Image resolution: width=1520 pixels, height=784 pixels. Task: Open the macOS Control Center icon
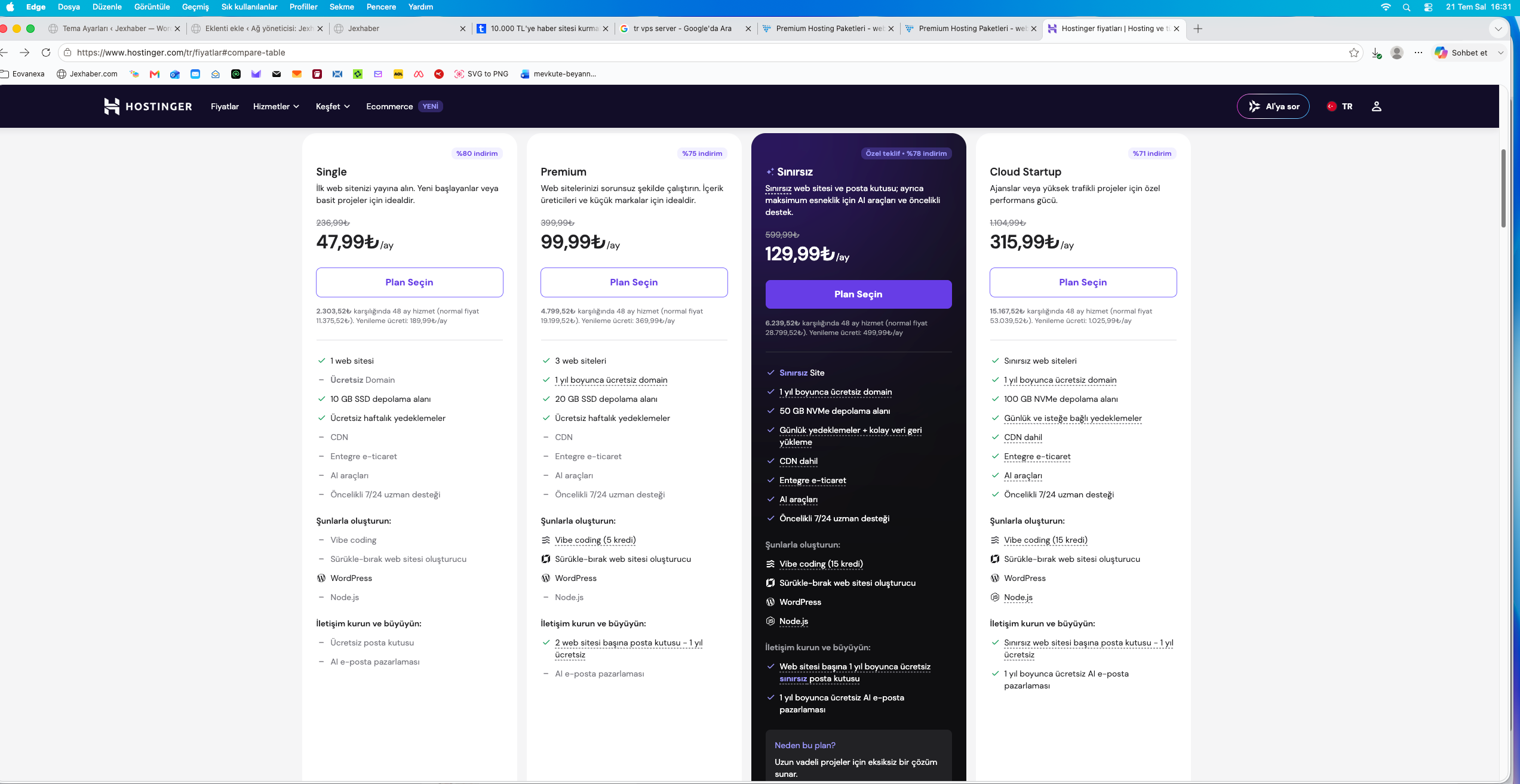pos(1428,7)
